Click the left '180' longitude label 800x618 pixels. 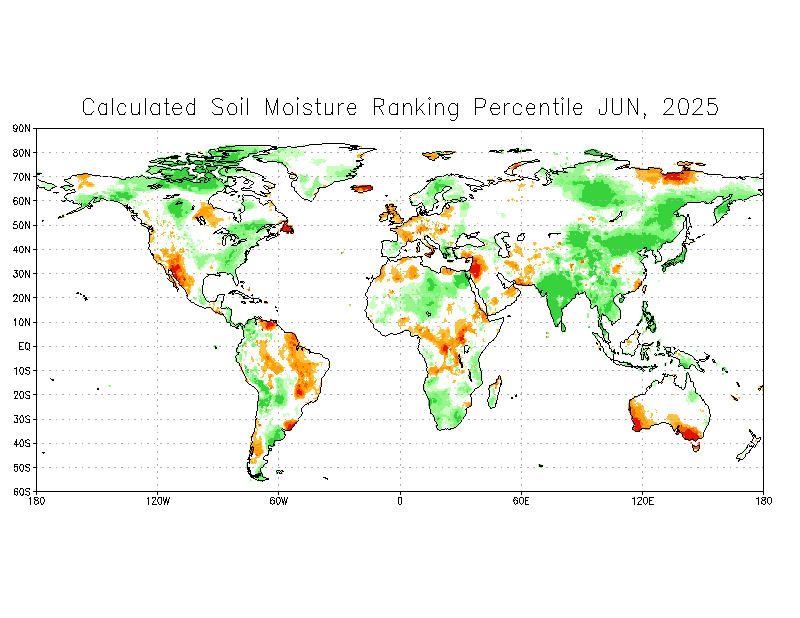(x=37, y=501)
